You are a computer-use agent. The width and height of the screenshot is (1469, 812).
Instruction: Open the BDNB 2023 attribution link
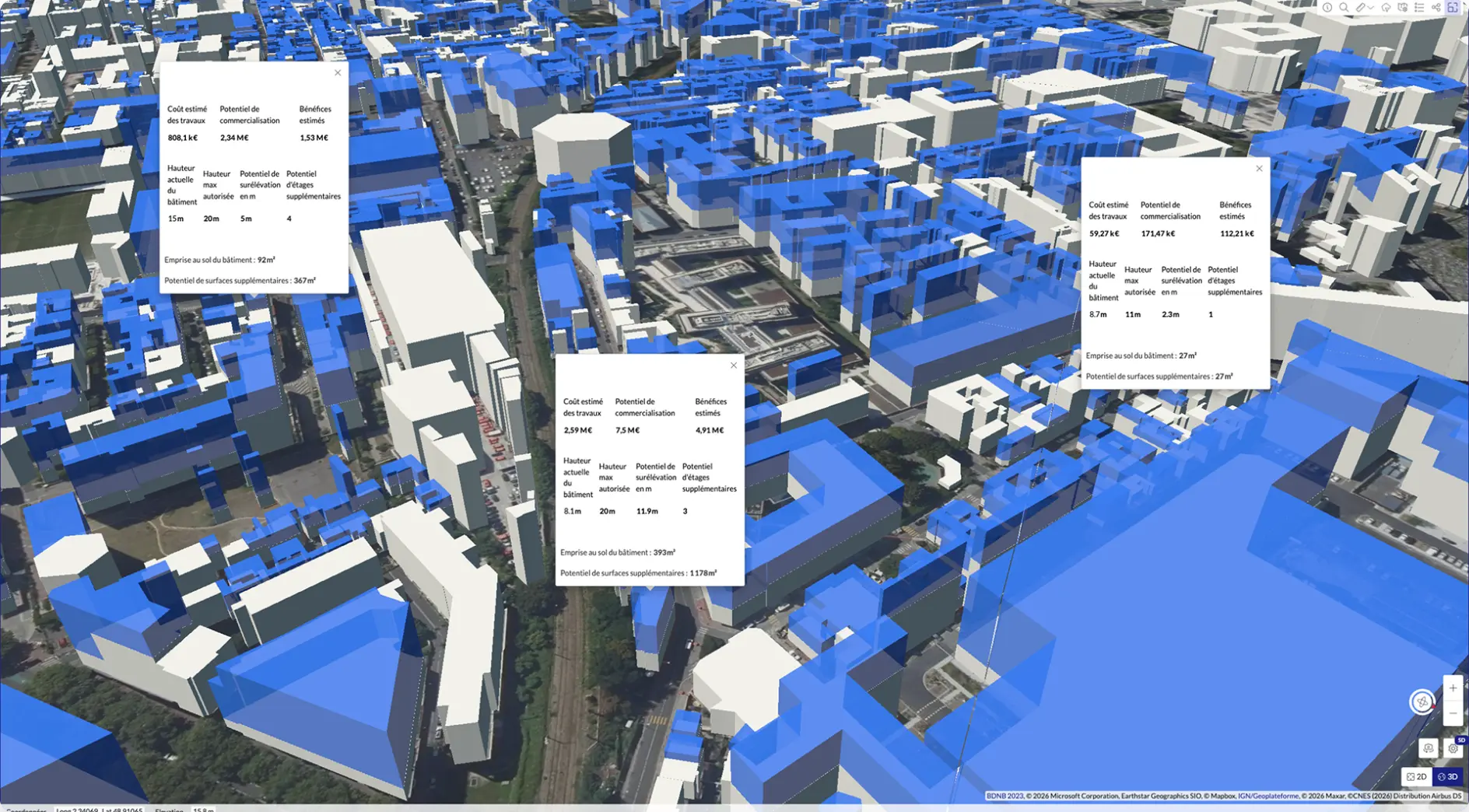pyautogui.click(x=1005, y=796)
